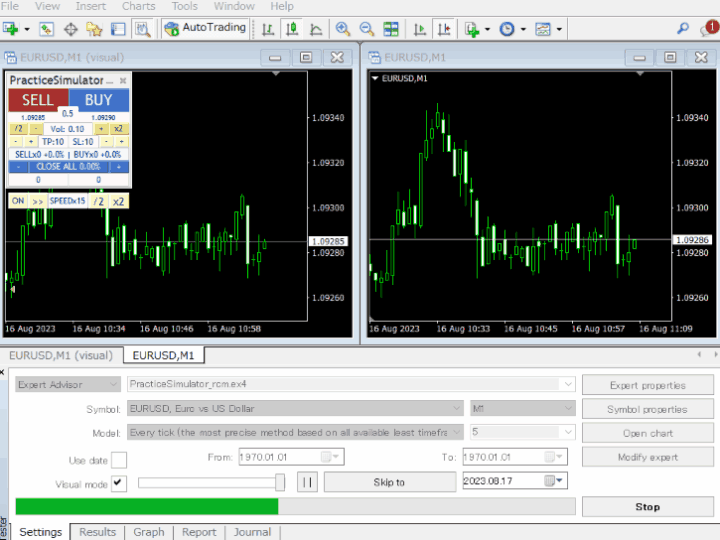This screenshot has width=720, height=540.
Task: Zoom in on the chart
Action: tap(342, 29)
